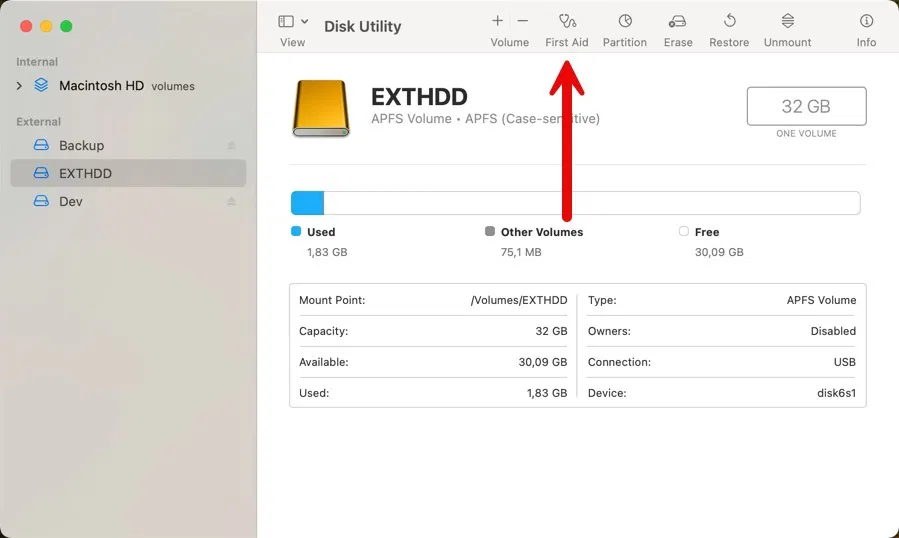
Task: Click the yellow EXTHDD drive image
Action: 321,108
